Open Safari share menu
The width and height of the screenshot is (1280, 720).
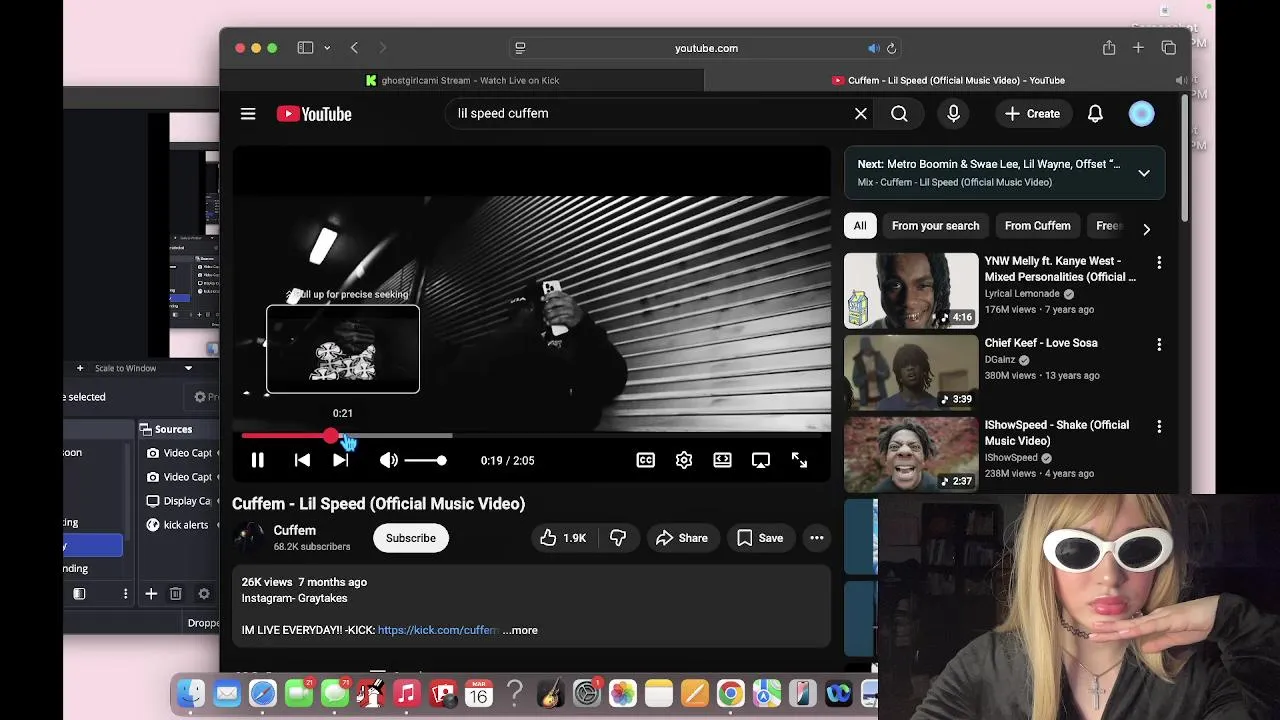(x=1109, y=48)
